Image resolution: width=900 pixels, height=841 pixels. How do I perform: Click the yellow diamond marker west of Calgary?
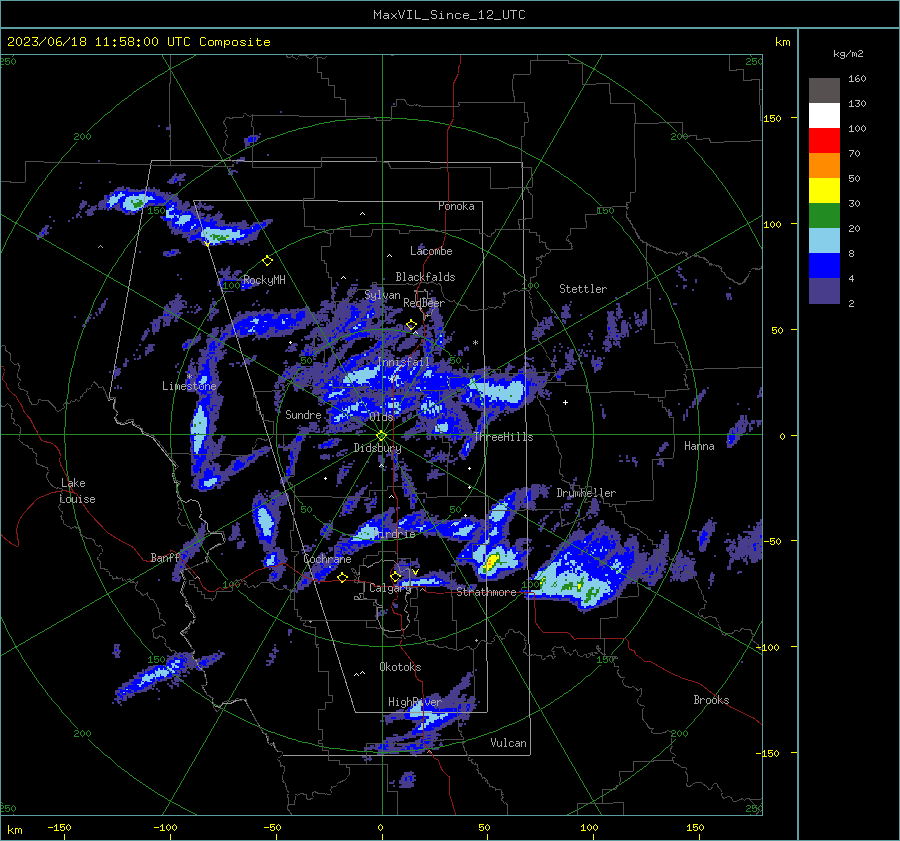tap(343, 577)
